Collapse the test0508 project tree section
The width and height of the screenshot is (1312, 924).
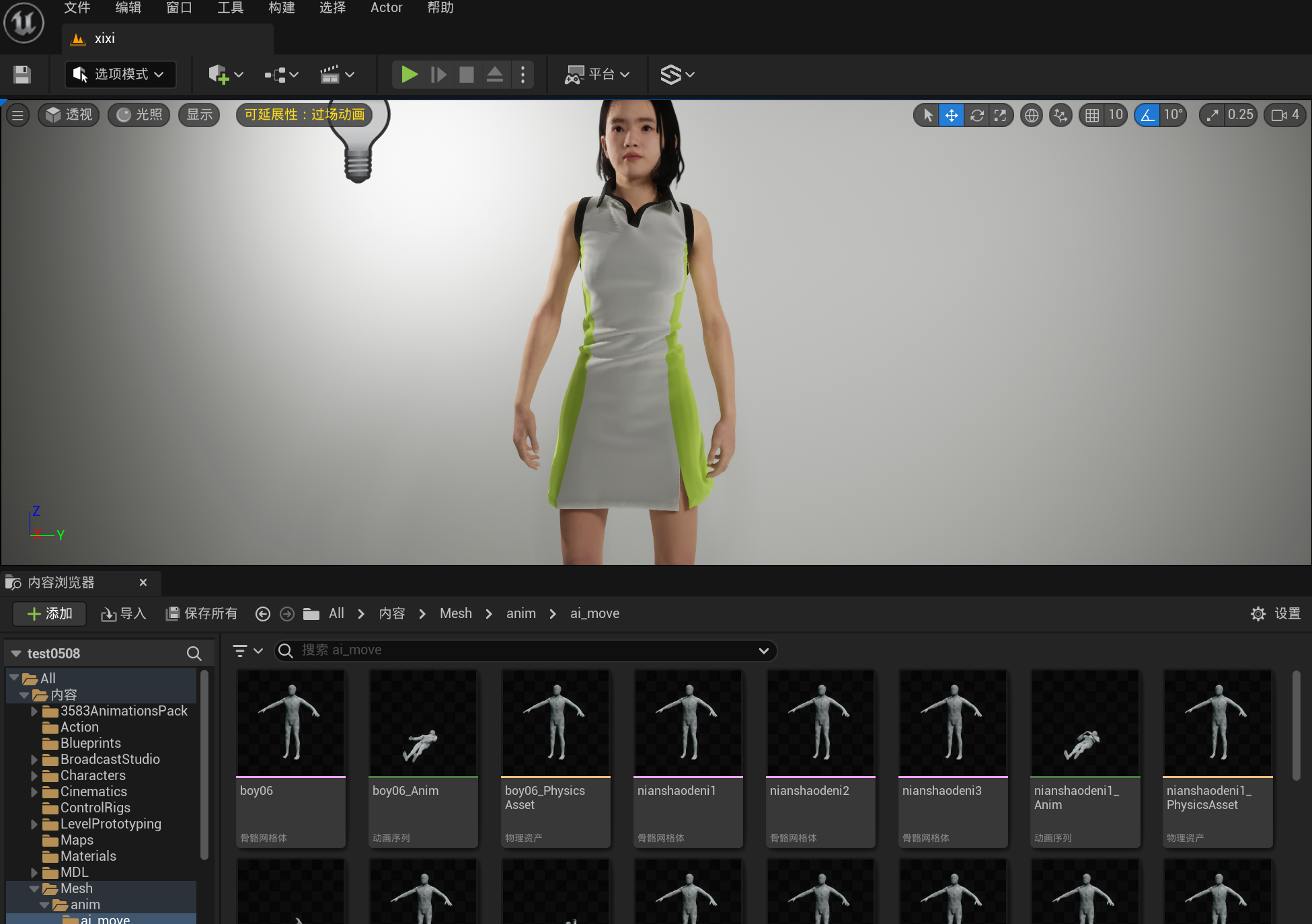tap(16, 654)
